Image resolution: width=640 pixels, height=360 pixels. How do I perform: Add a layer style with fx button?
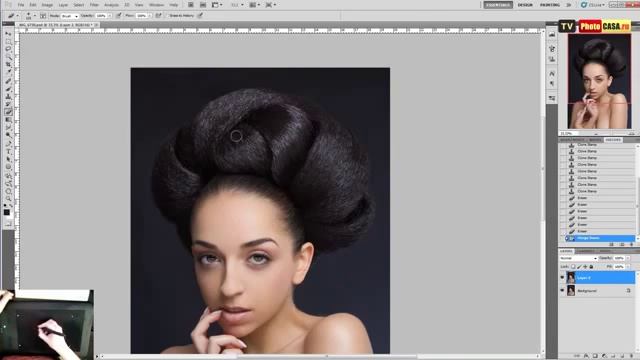586,356
